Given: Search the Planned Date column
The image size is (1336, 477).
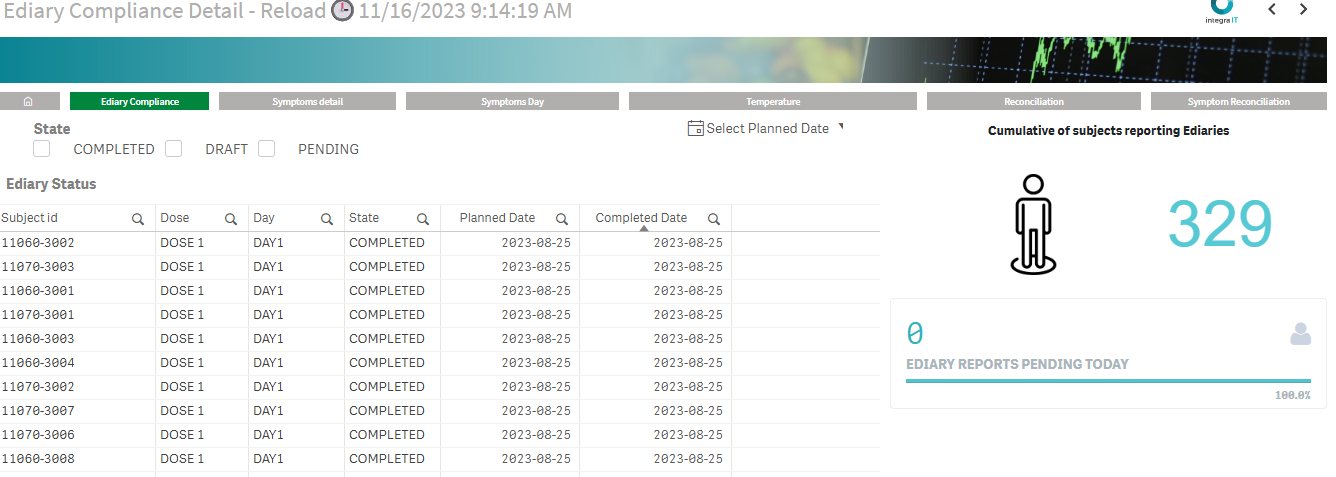Looking at the screenshot, I should (x=562, y=219).
